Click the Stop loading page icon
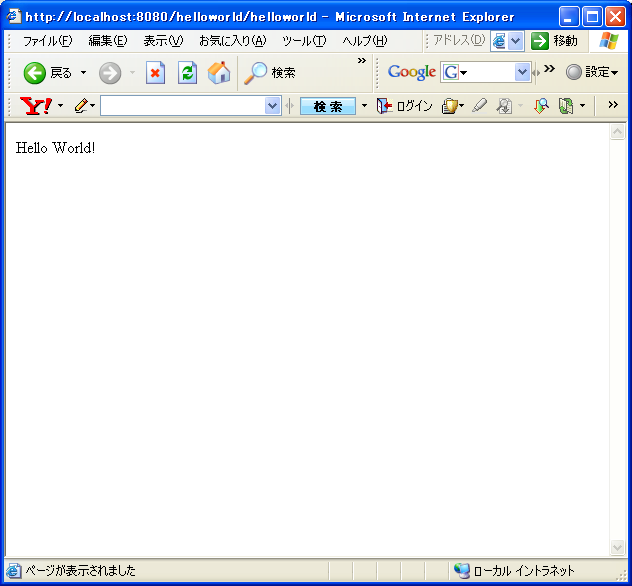The height and width of the screenshot is (586, 632). click(155, 73)
